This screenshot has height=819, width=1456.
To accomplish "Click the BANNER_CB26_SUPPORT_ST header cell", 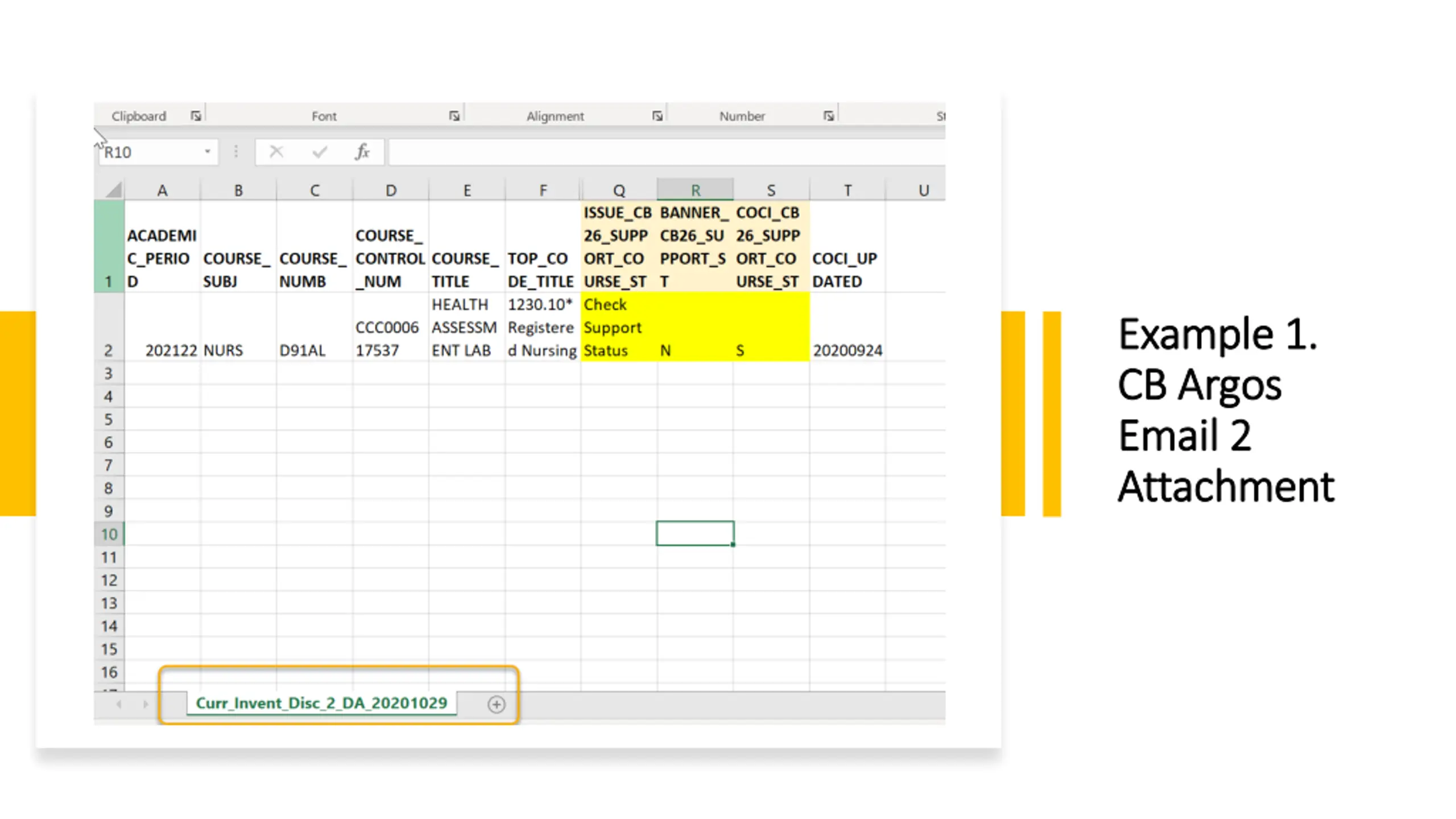I will pos(695,247).
